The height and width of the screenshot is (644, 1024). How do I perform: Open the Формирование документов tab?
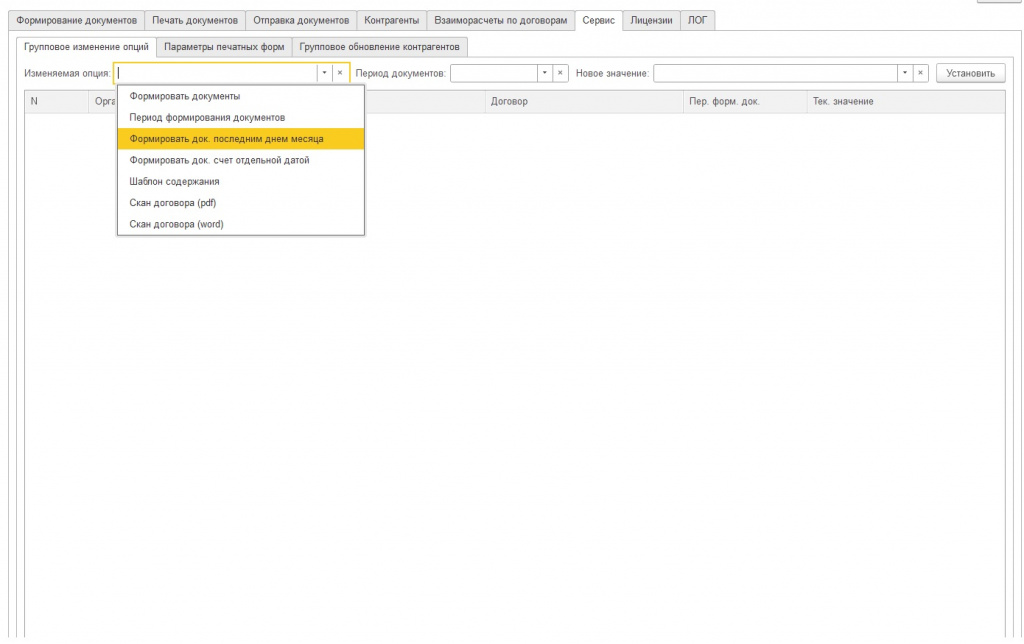pyautogui.click(x=76, y=20)
